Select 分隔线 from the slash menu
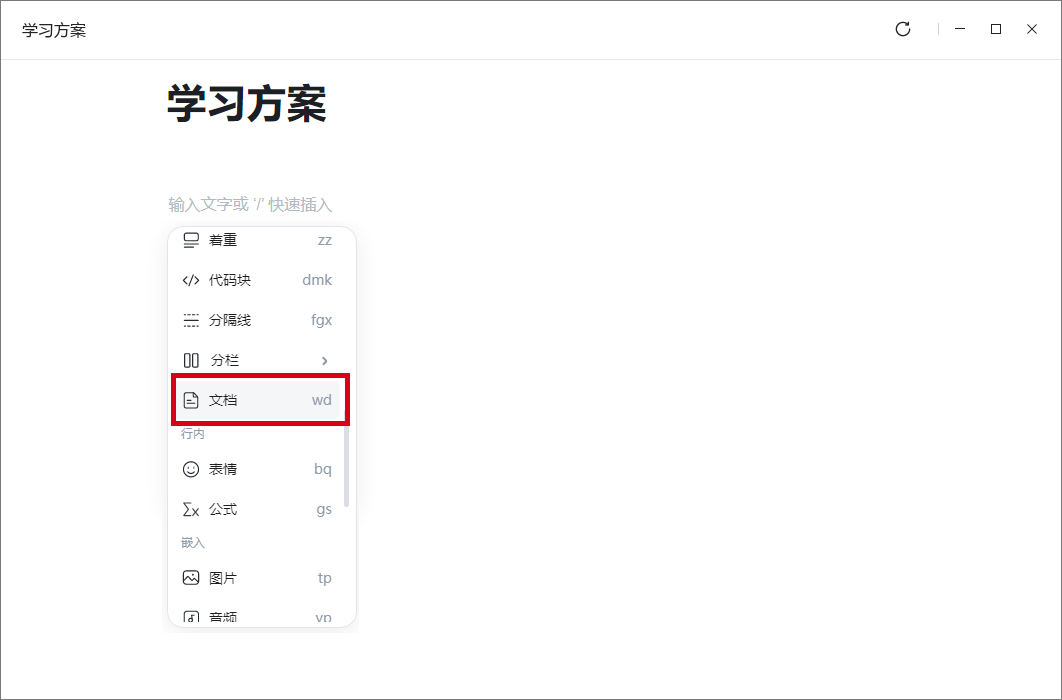Image resolution: width=1062 pixels, height=700 pixels. pyautogui.click(x=258, y=320)
